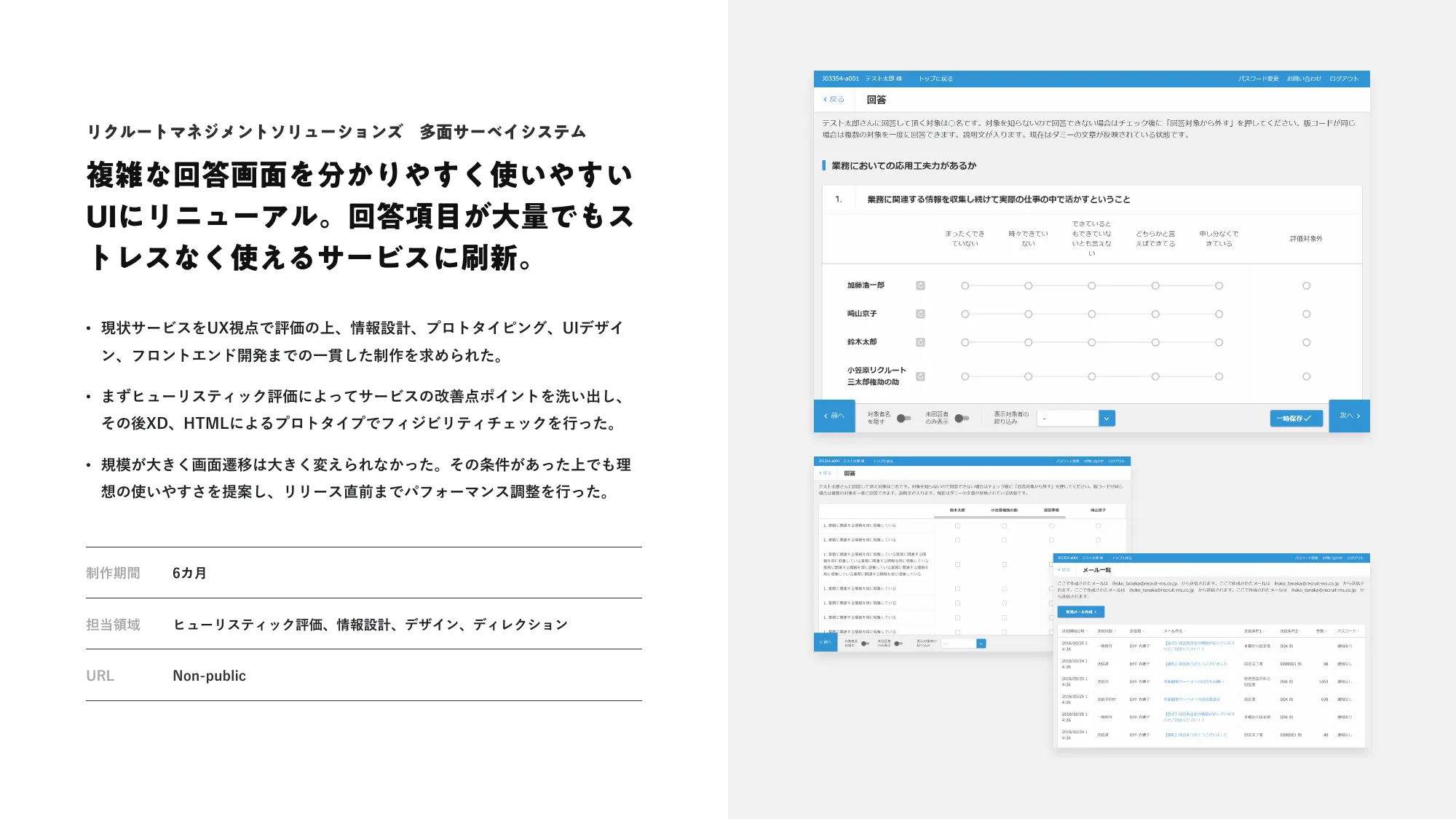The width and height of the screenshot is (1456, 819).
Task: Click 新規メール作成 button in mail list
Action: point(1080,612)
